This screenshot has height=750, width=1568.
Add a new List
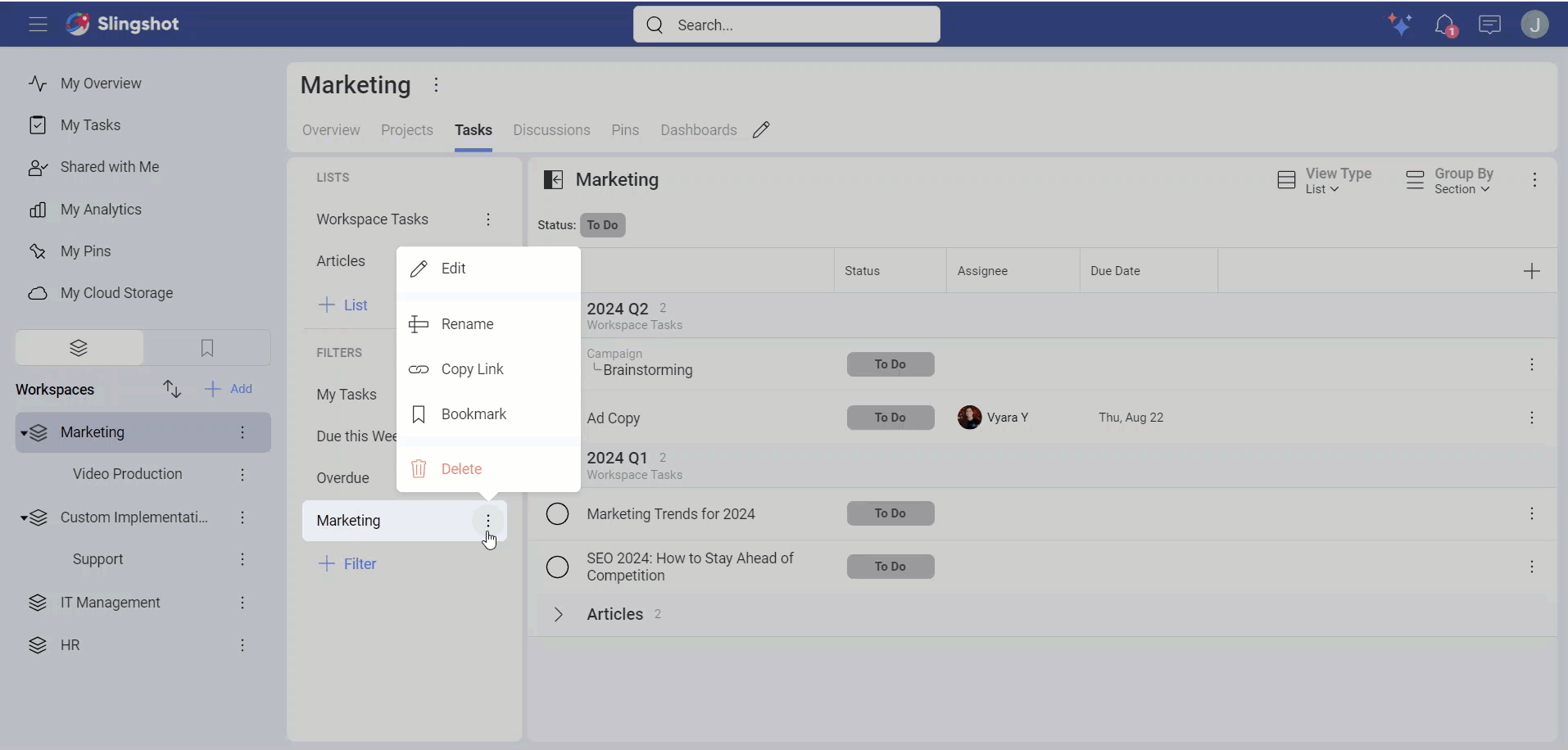pyautogui.click(x=343, y=305)
